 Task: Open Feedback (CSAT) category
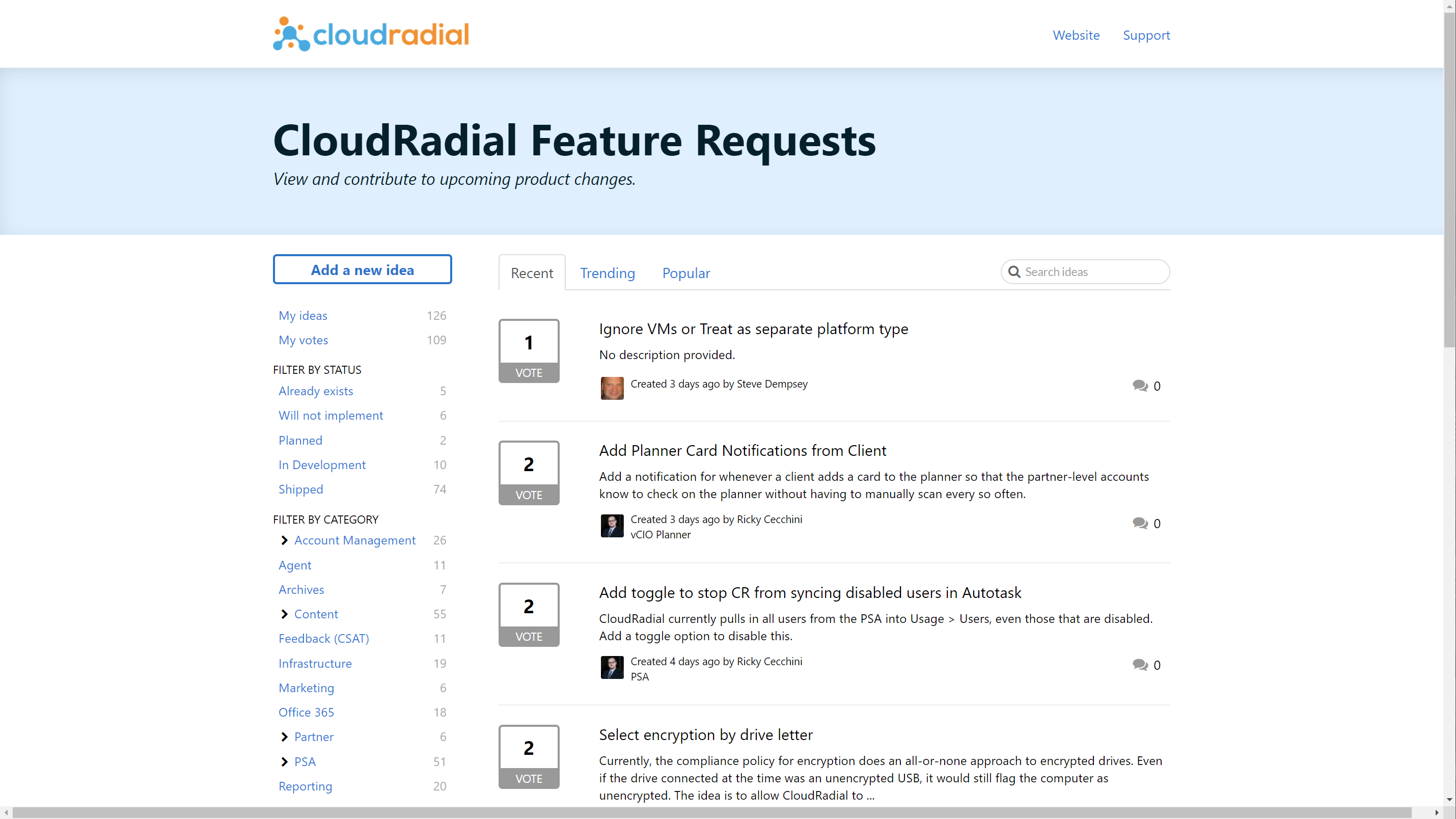[x=324, y=639]
